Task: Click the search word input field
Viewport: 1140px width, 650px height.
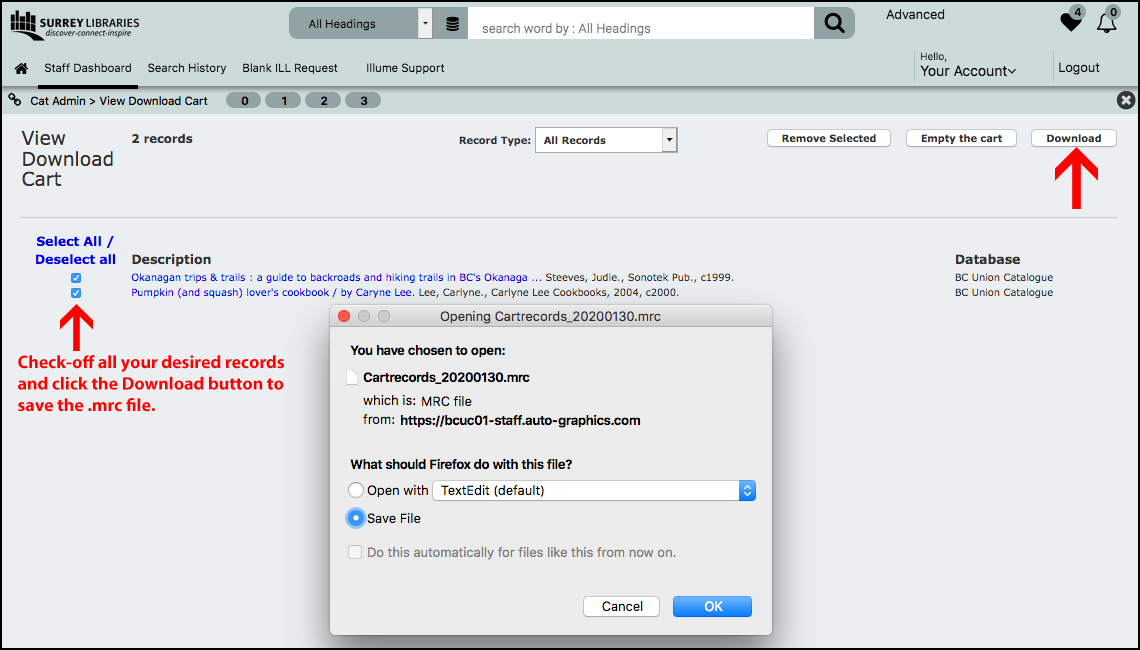Action: (640, 28)
